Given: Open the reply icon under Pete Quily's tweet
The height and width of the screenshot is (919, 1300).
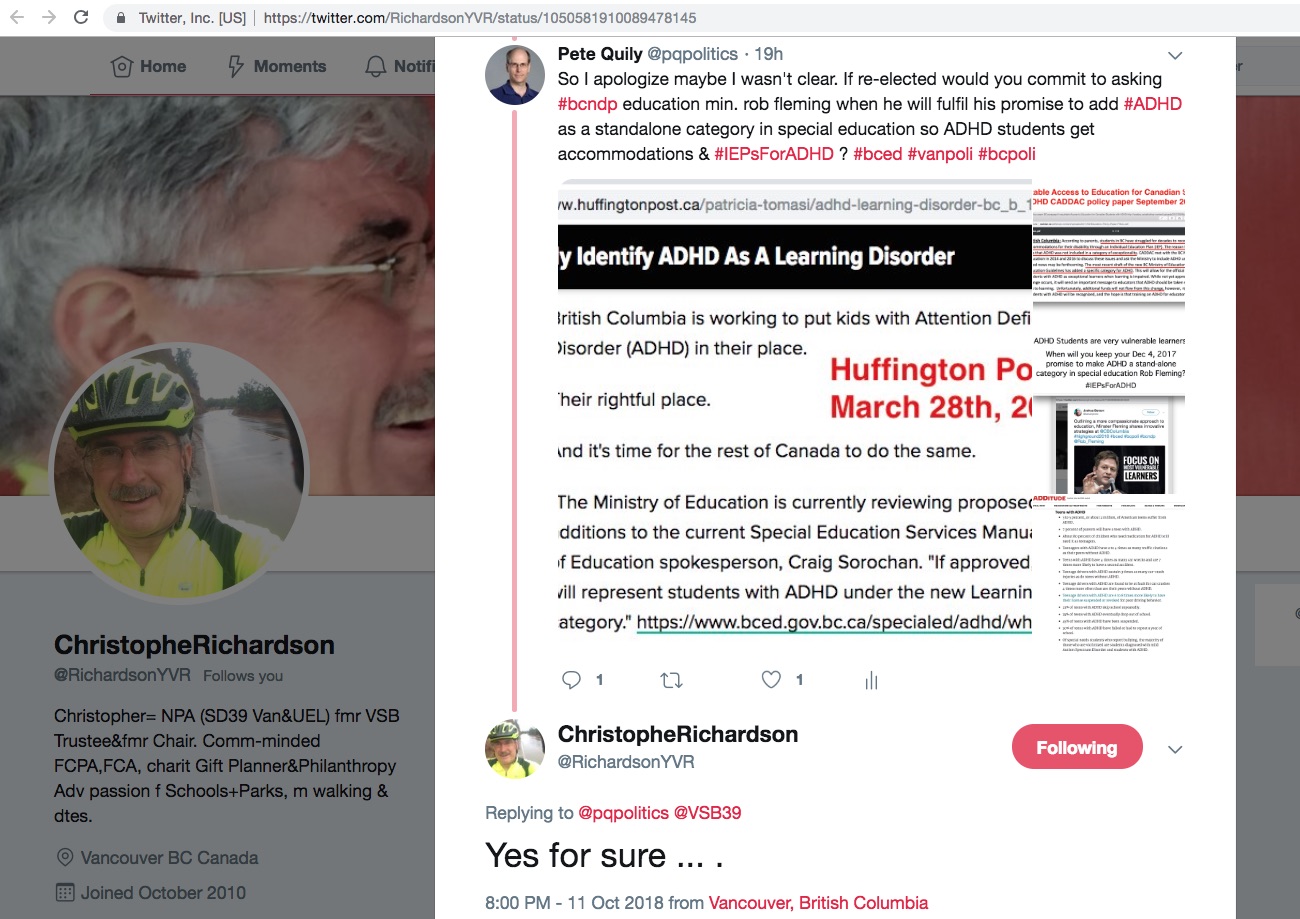Looking at the screenshot, I should (572, 680).
